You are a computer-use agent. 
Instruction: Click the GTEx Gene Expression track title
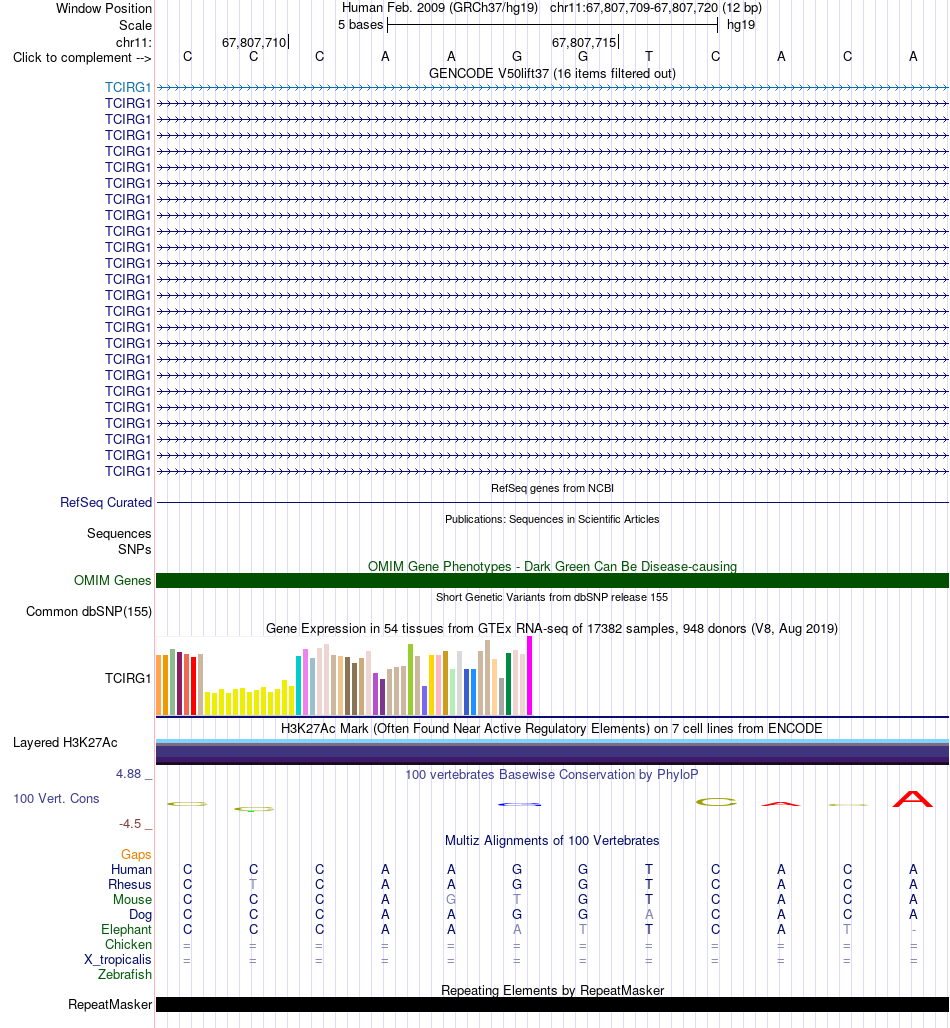click(552, 628)
